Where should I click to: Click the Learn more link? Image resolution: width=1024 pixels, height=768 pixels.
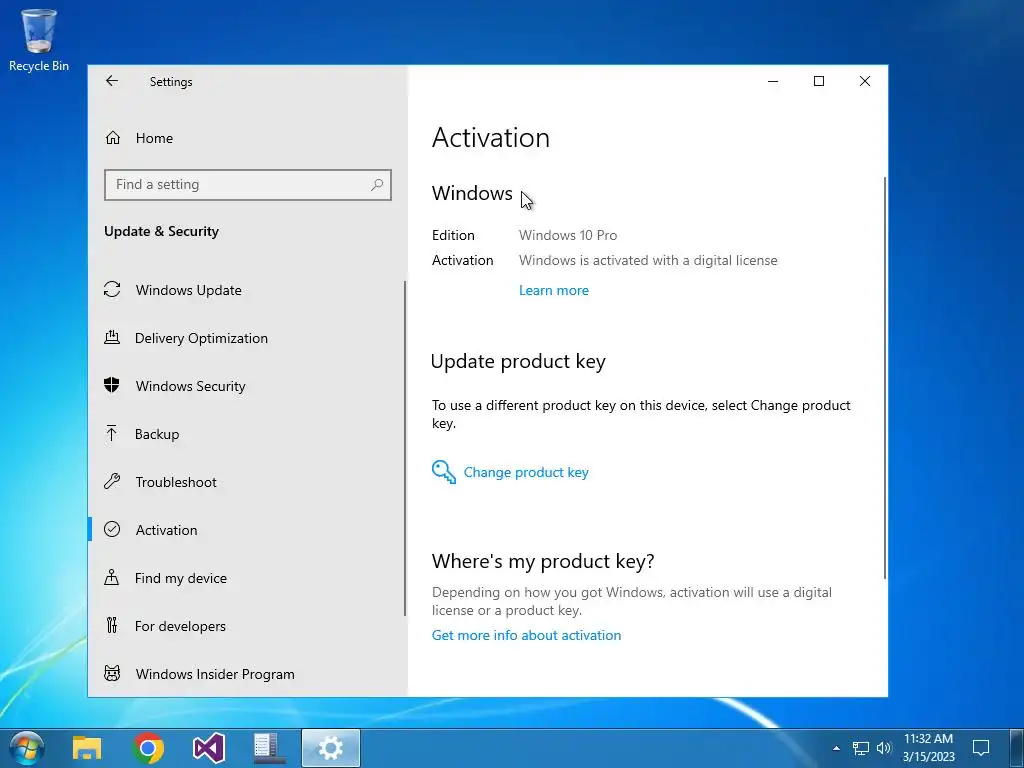[554, 290]
